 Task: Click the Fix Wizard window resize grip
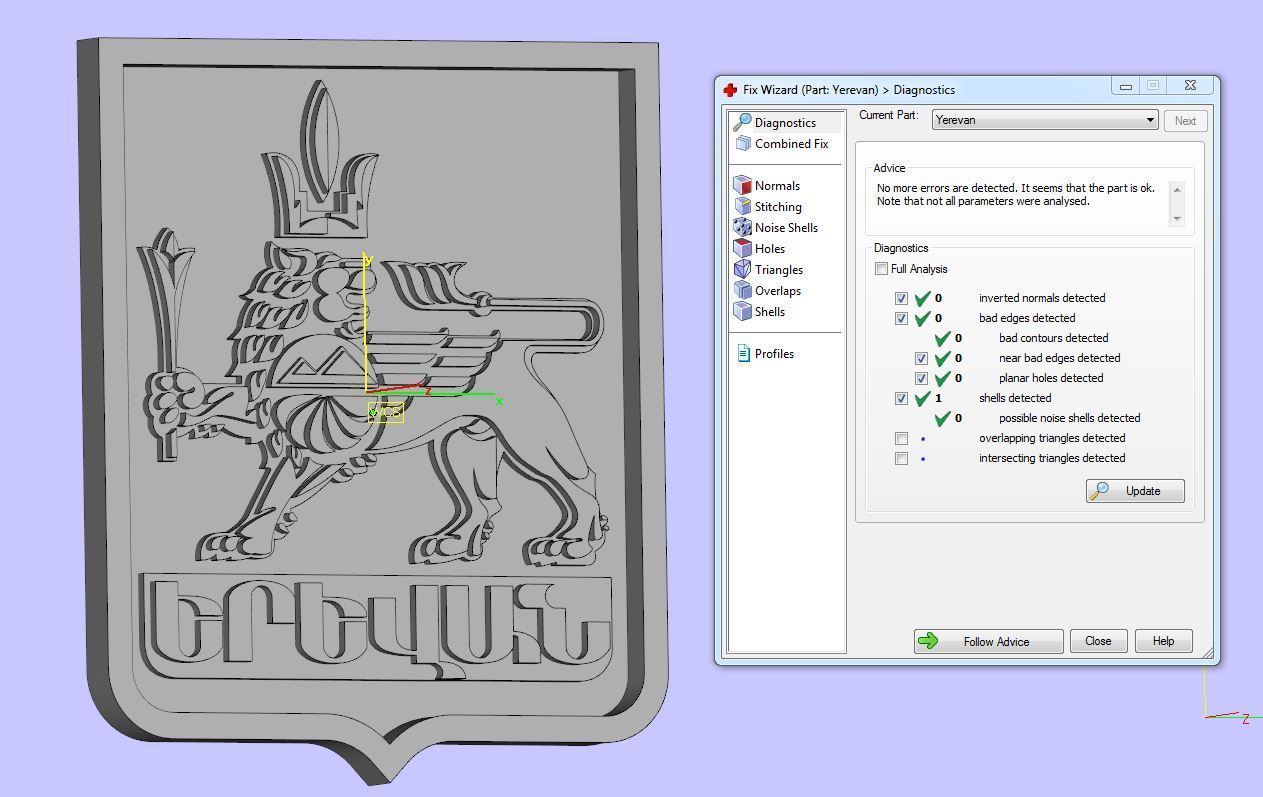point(1207,653)
